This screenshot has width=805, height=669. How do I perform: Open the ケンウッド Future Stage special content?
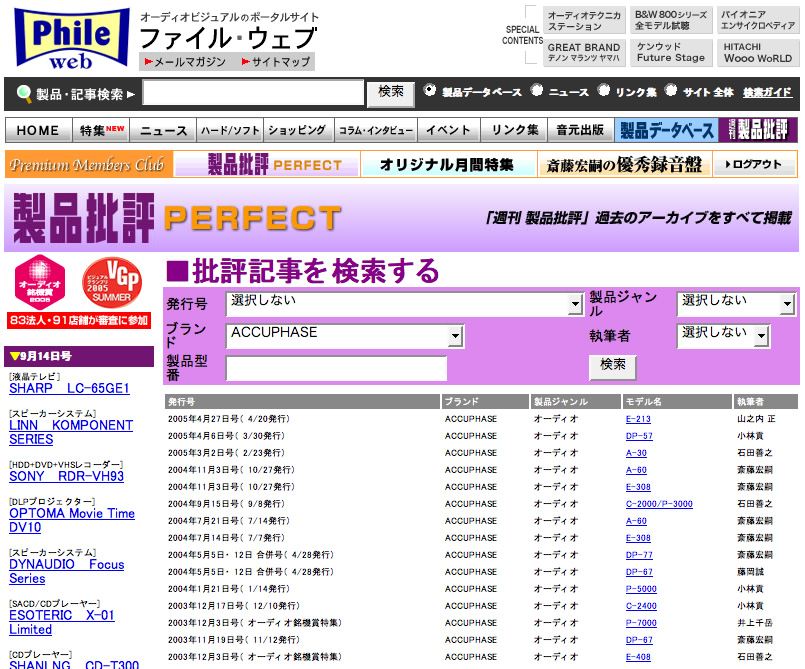tap(671, 53)
